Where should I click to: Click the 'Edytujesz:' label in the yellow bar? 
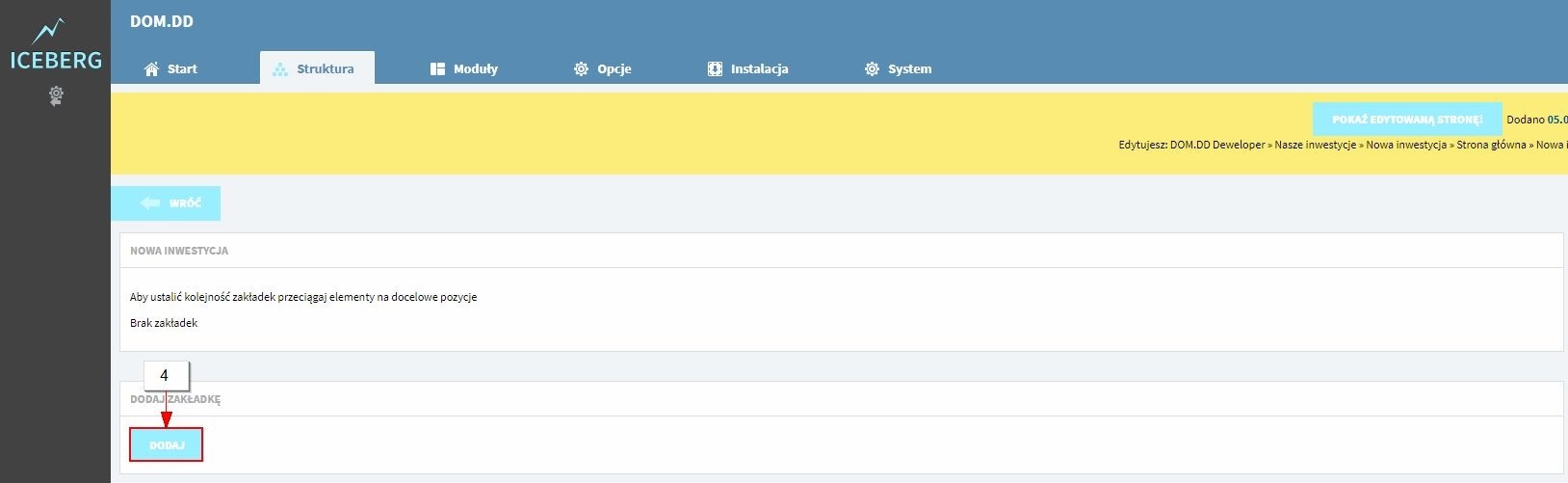click(1143, 145)
